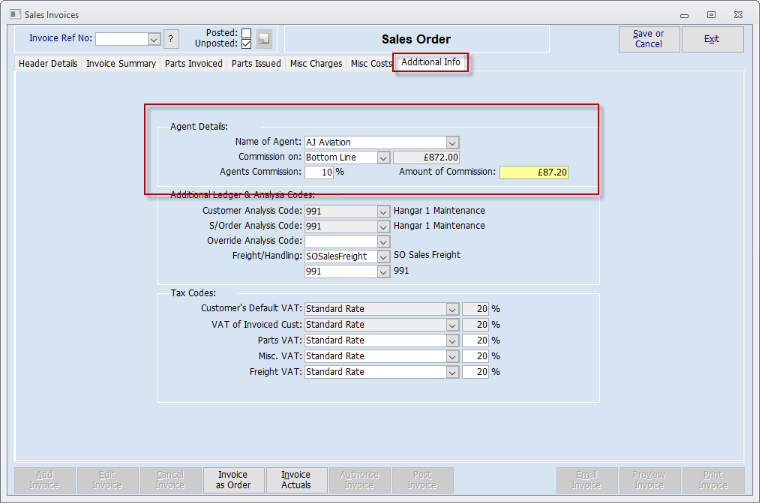Click the Invoice Ref No input field
This screenshot has width=760, height=503.
(x=122, y=39)
